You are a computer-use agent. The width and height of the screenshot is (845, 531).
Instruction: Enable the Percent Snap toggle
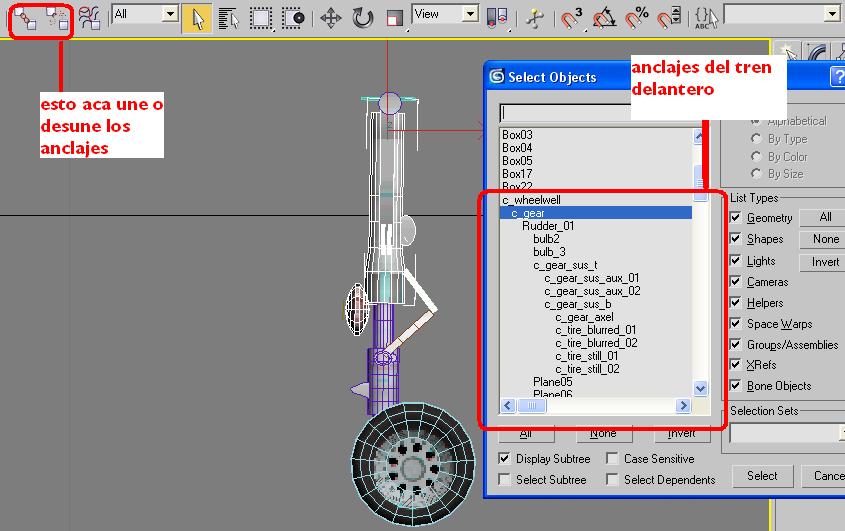coord(636,17)
